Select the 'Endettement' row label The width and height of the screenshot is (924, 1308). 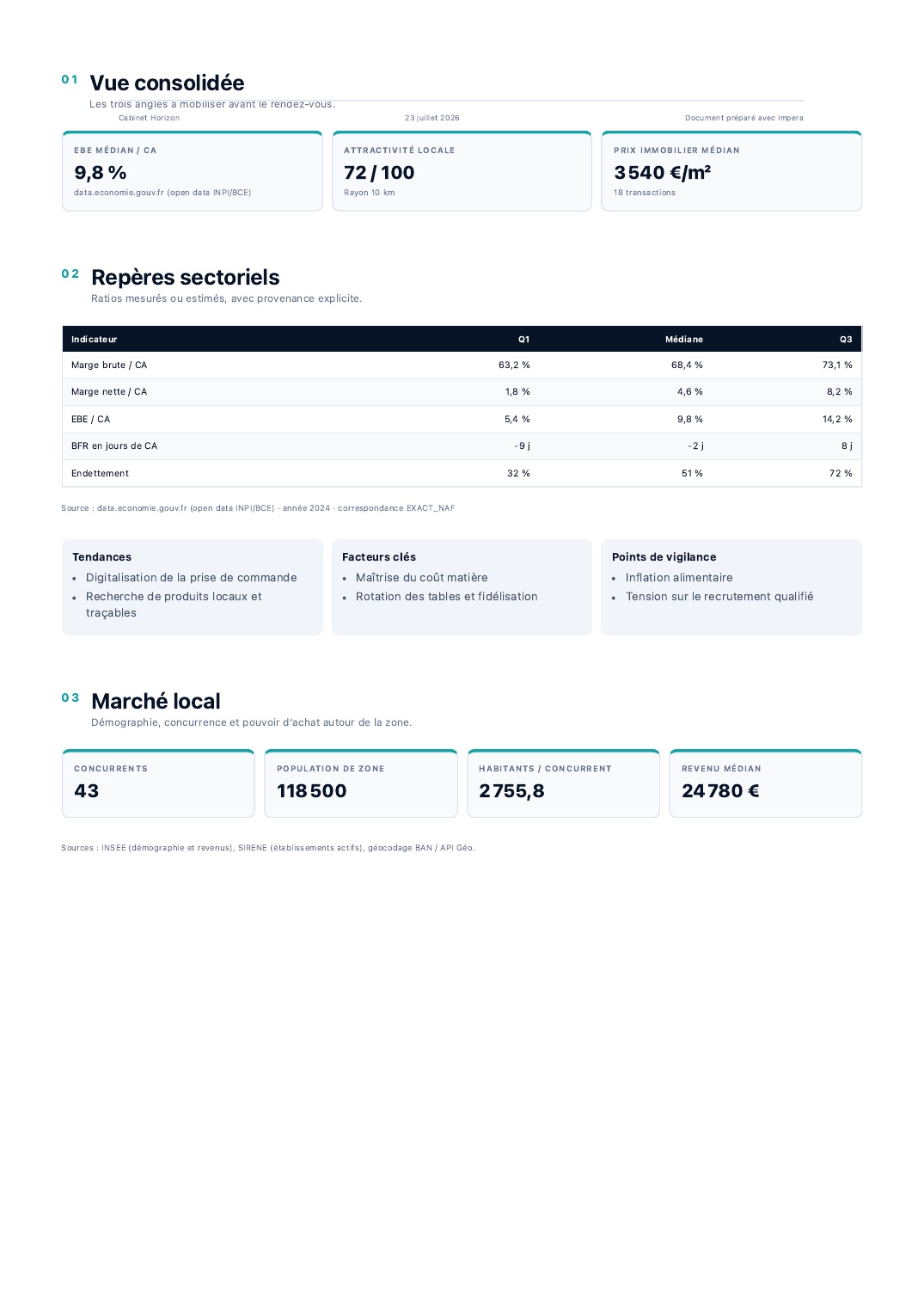100,474
